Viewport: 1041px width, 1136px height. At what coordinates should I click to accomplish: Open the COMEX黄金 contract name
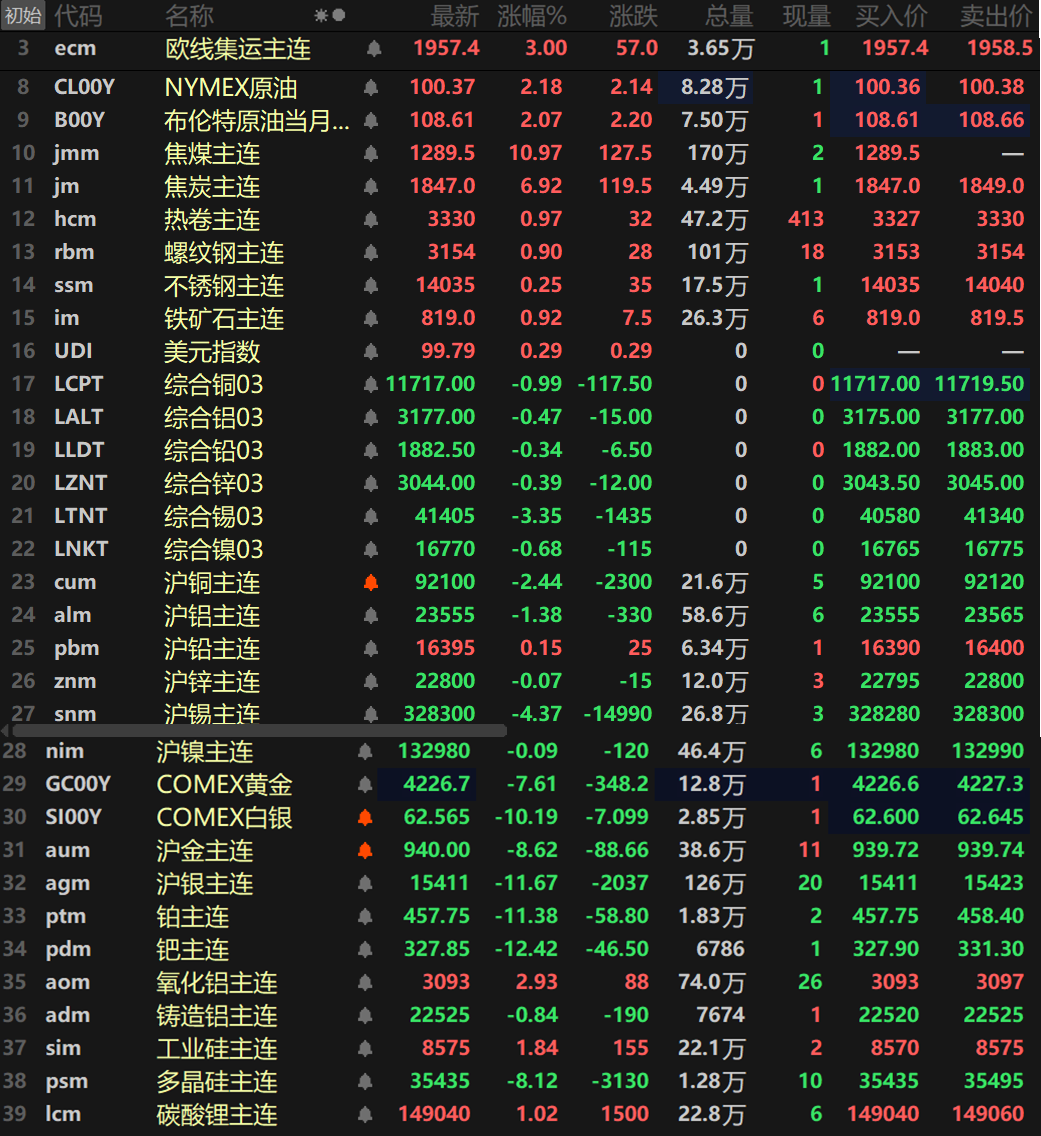[x=224, y=785]
